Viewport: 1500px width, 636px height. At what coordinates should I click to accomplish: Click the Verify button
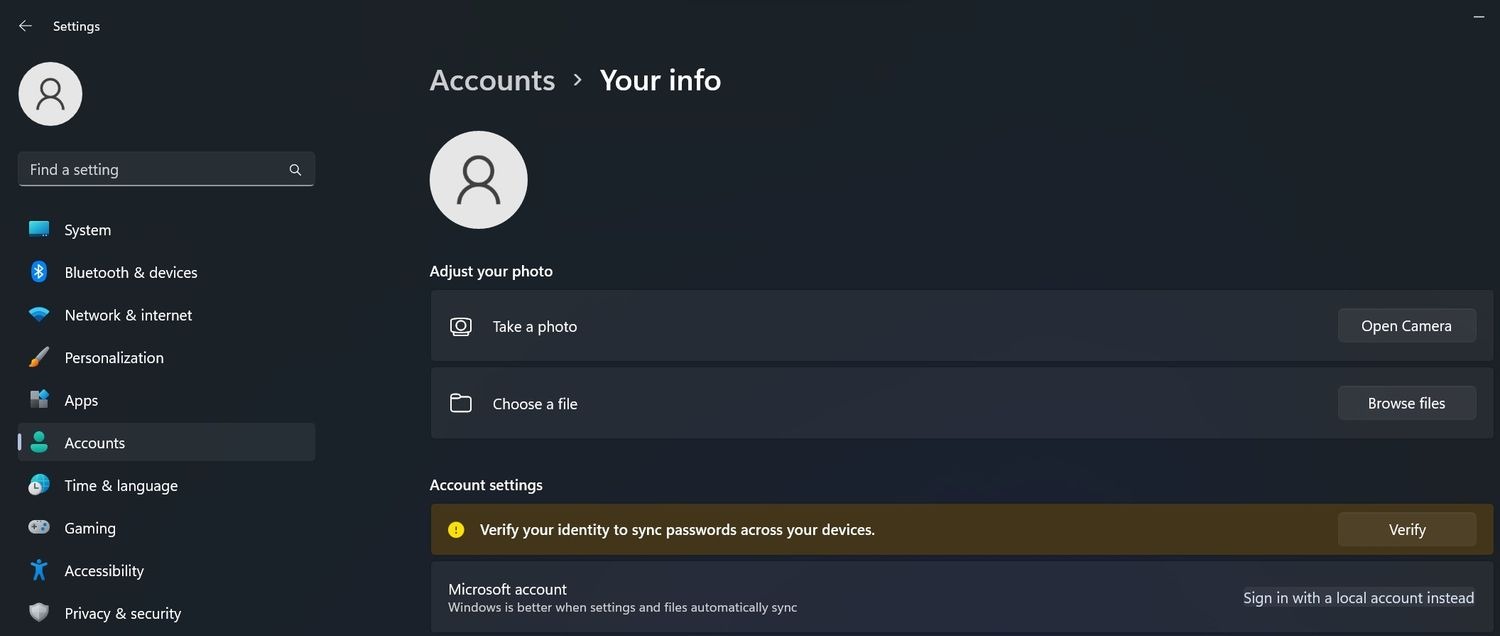(x=1407, y=530)
